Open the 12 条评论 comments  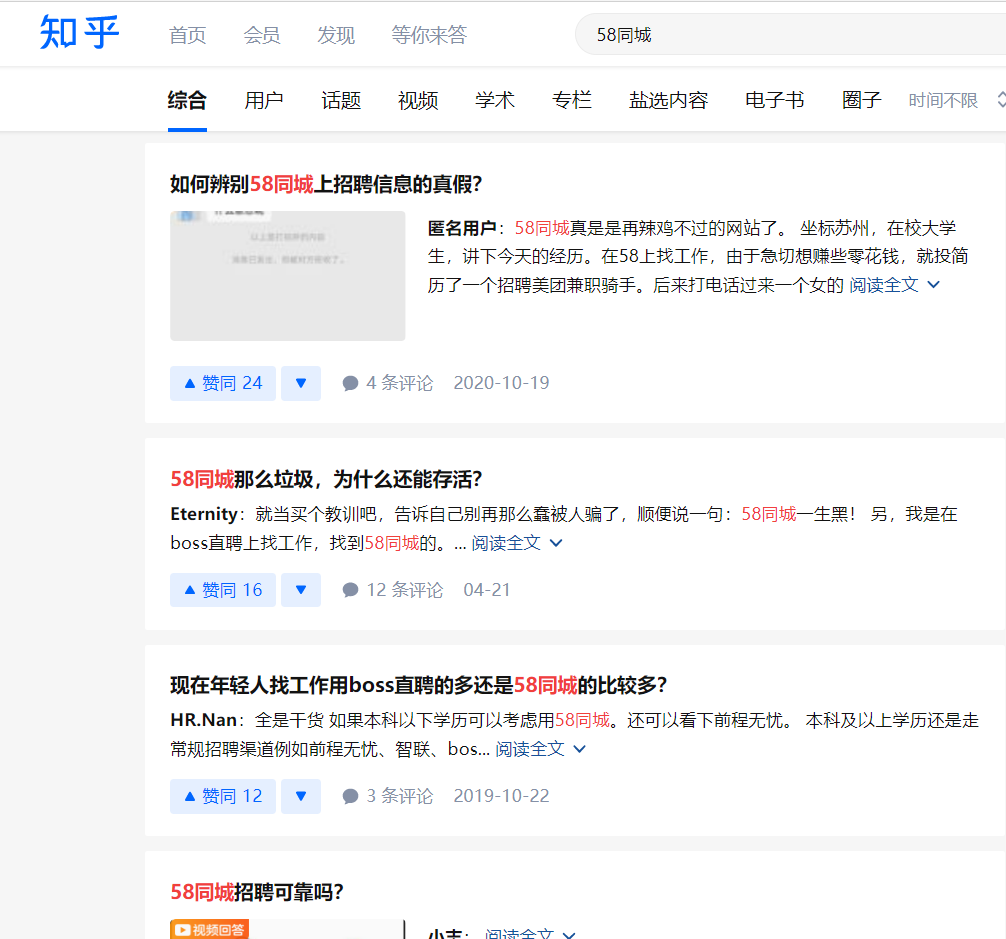click(393, 590)
